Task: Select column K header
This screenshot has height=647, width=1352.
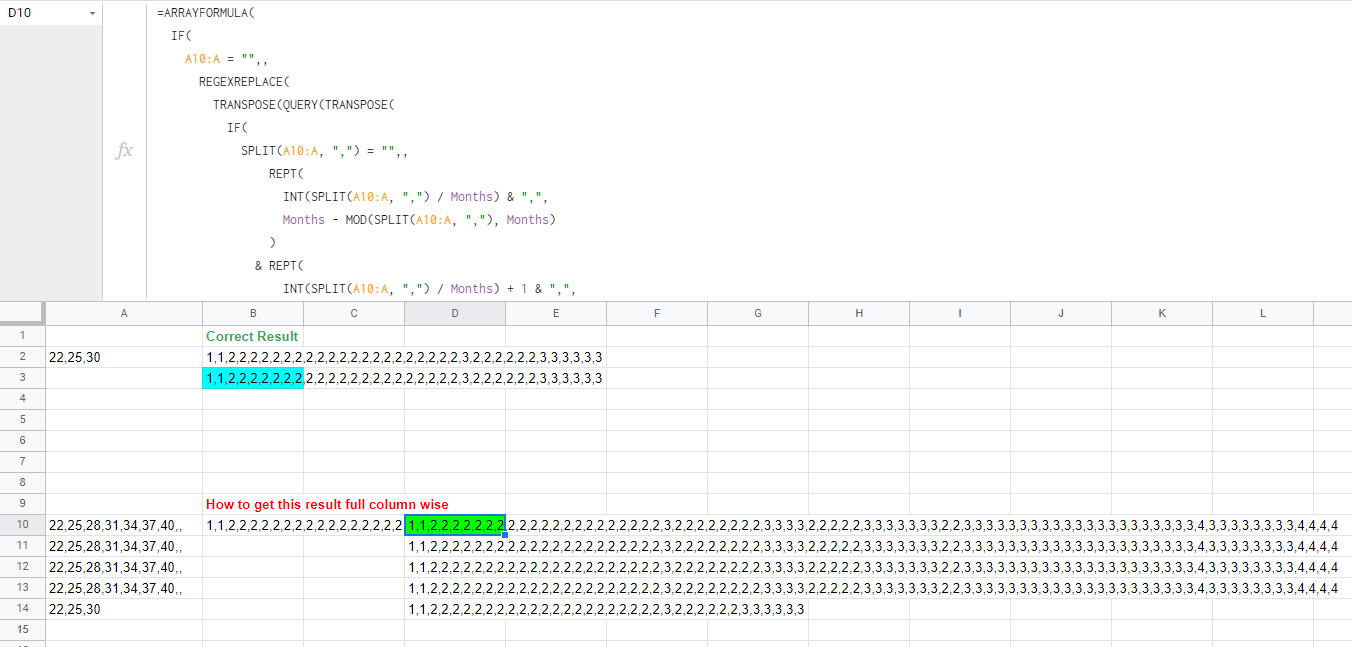Action: [1162, 313]
